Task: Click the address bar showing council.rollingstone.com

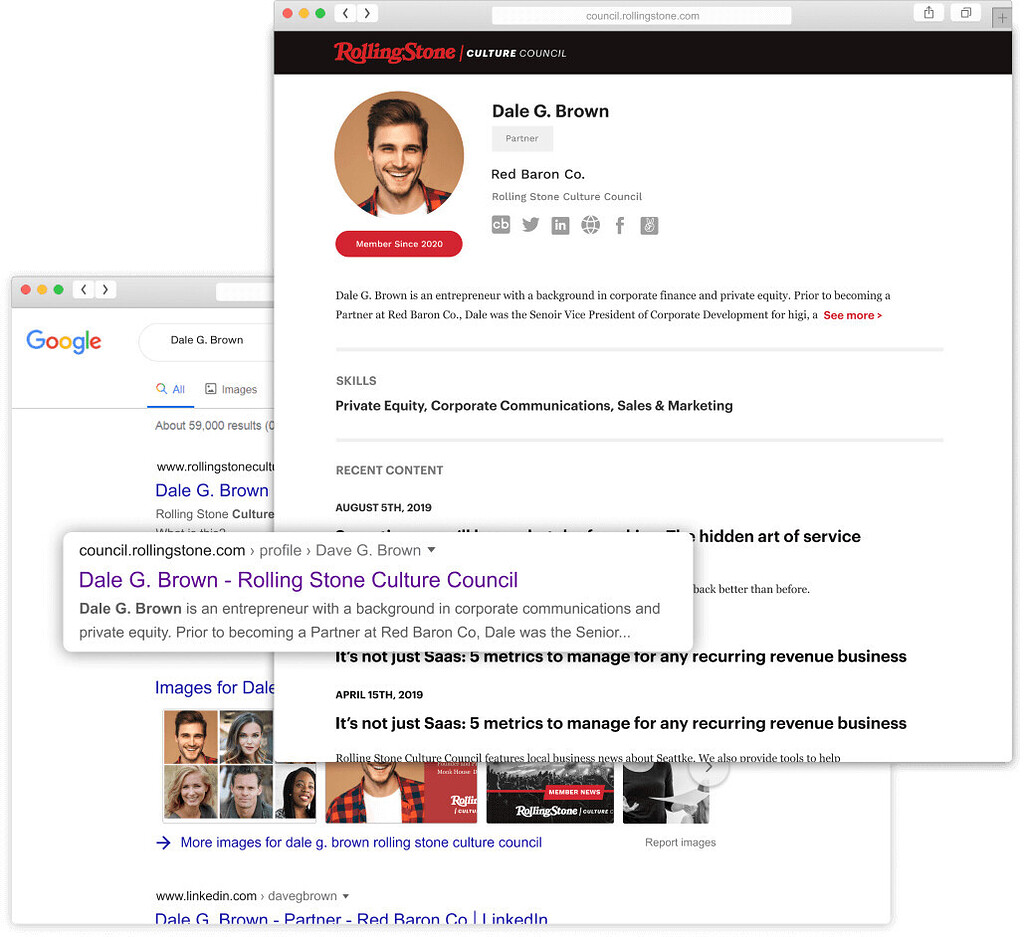Action: coord(644,16)
